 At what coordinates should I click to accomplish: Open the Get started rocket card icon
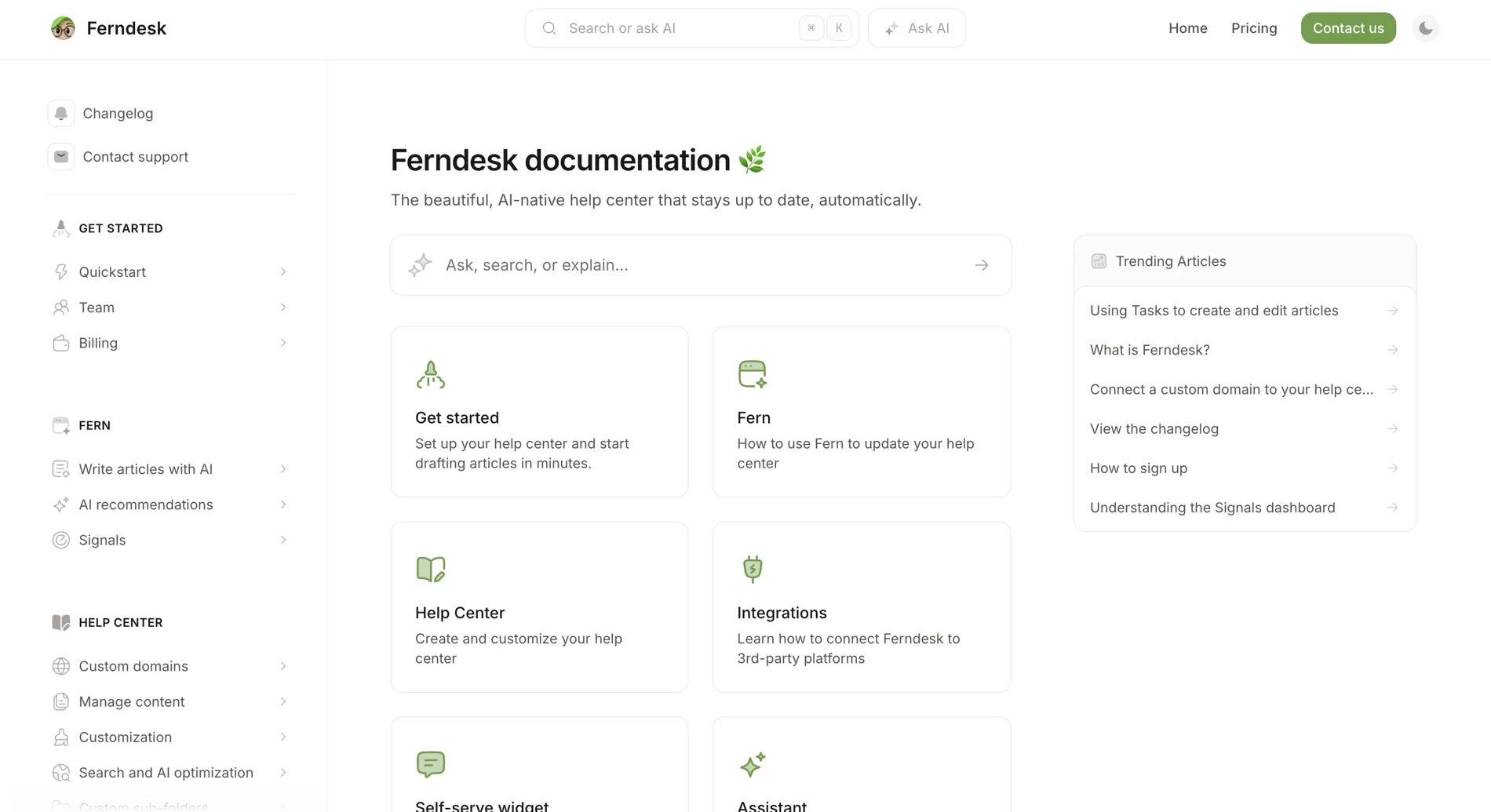pos(430,374)
